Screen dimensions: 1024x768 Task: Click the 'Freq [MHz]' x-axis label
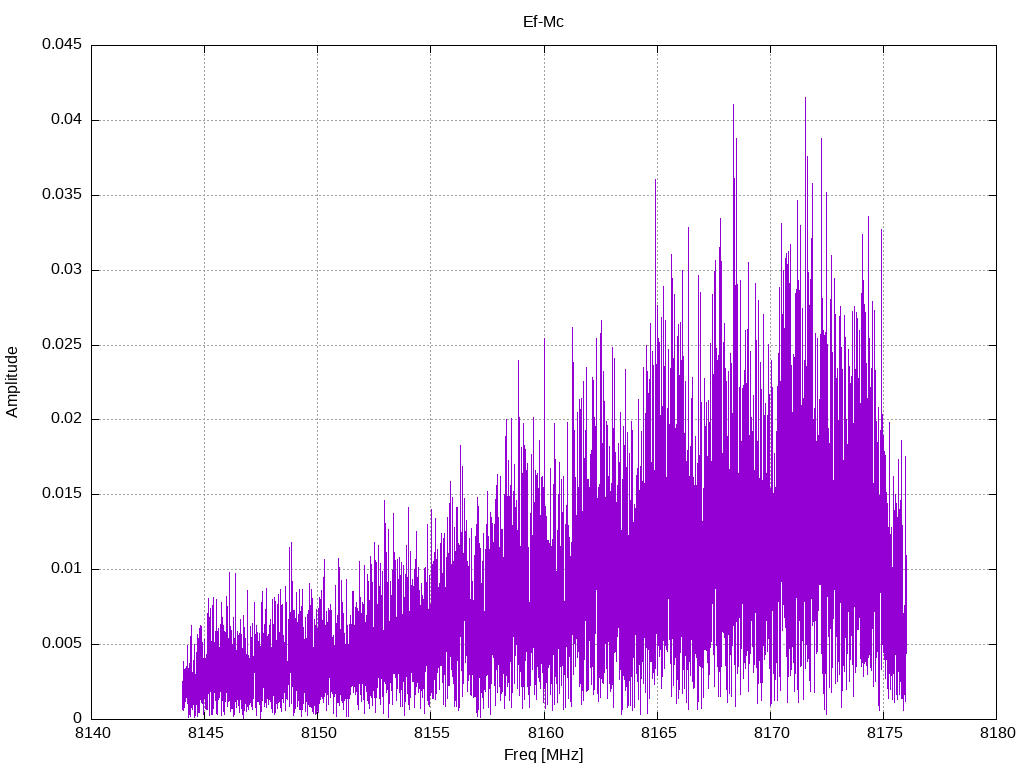coord(543,755)
